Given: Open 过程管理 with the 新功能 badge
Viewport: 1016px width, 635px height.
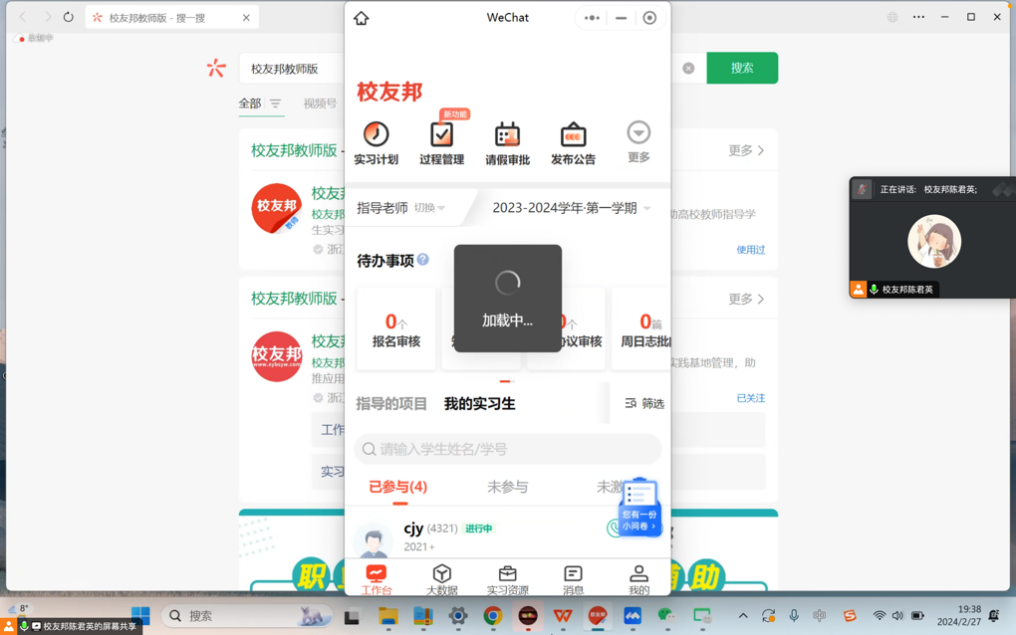Looking at the screenshot, I should [441, 143].
